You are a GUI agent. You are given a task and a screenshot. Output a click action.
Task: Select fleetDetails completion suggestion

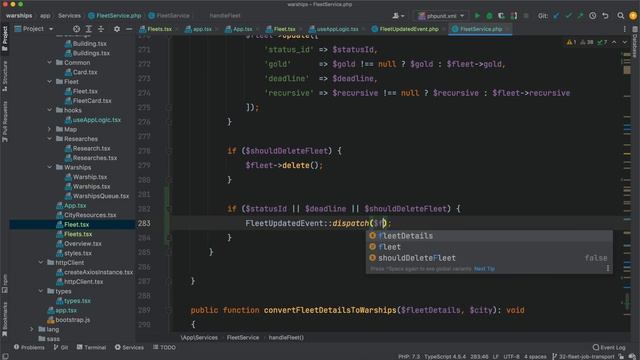(x=489, y=236)
